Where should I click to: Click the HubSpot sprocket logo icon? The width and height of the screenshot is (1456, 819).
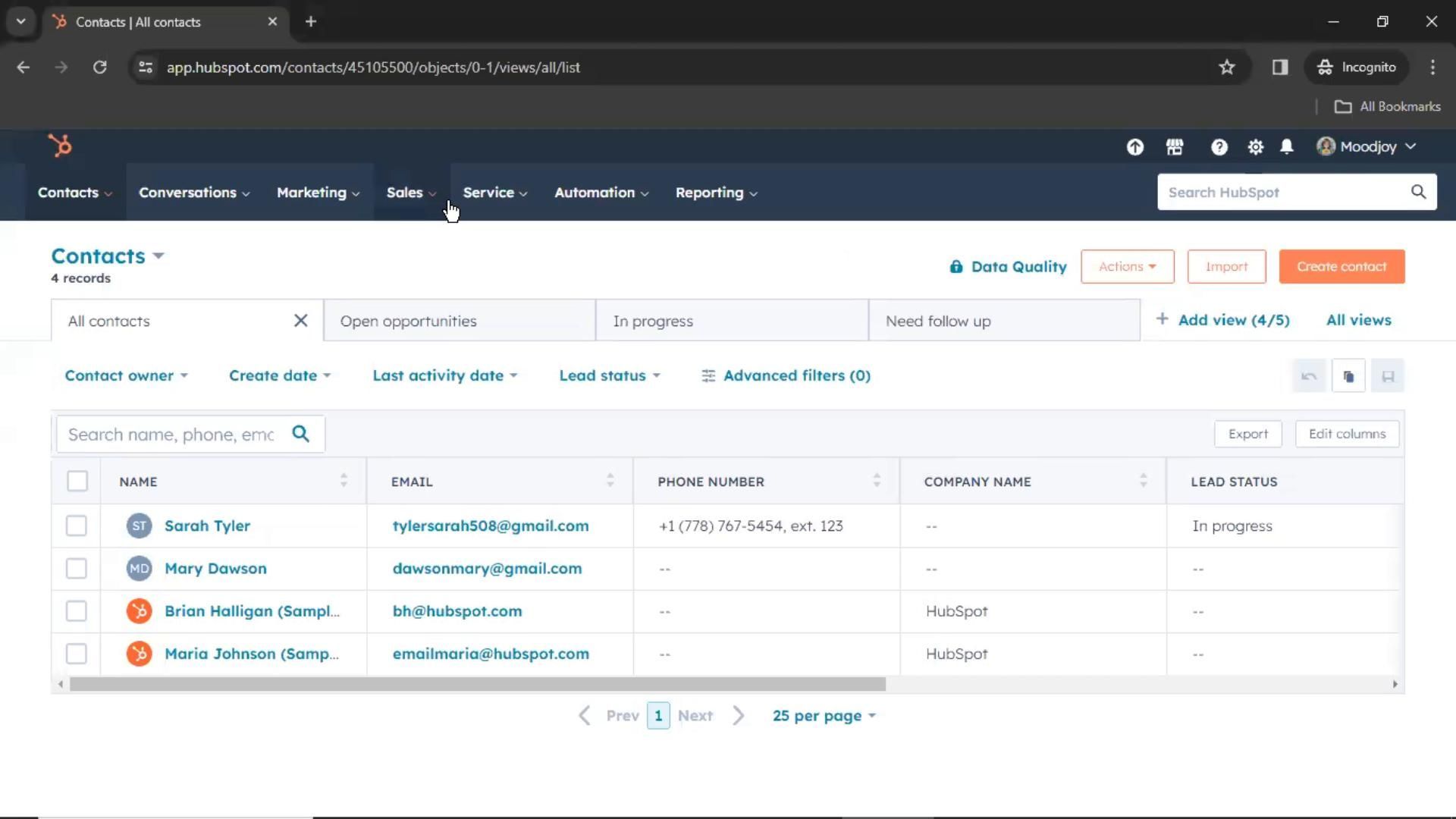click(x=60, y=145)
